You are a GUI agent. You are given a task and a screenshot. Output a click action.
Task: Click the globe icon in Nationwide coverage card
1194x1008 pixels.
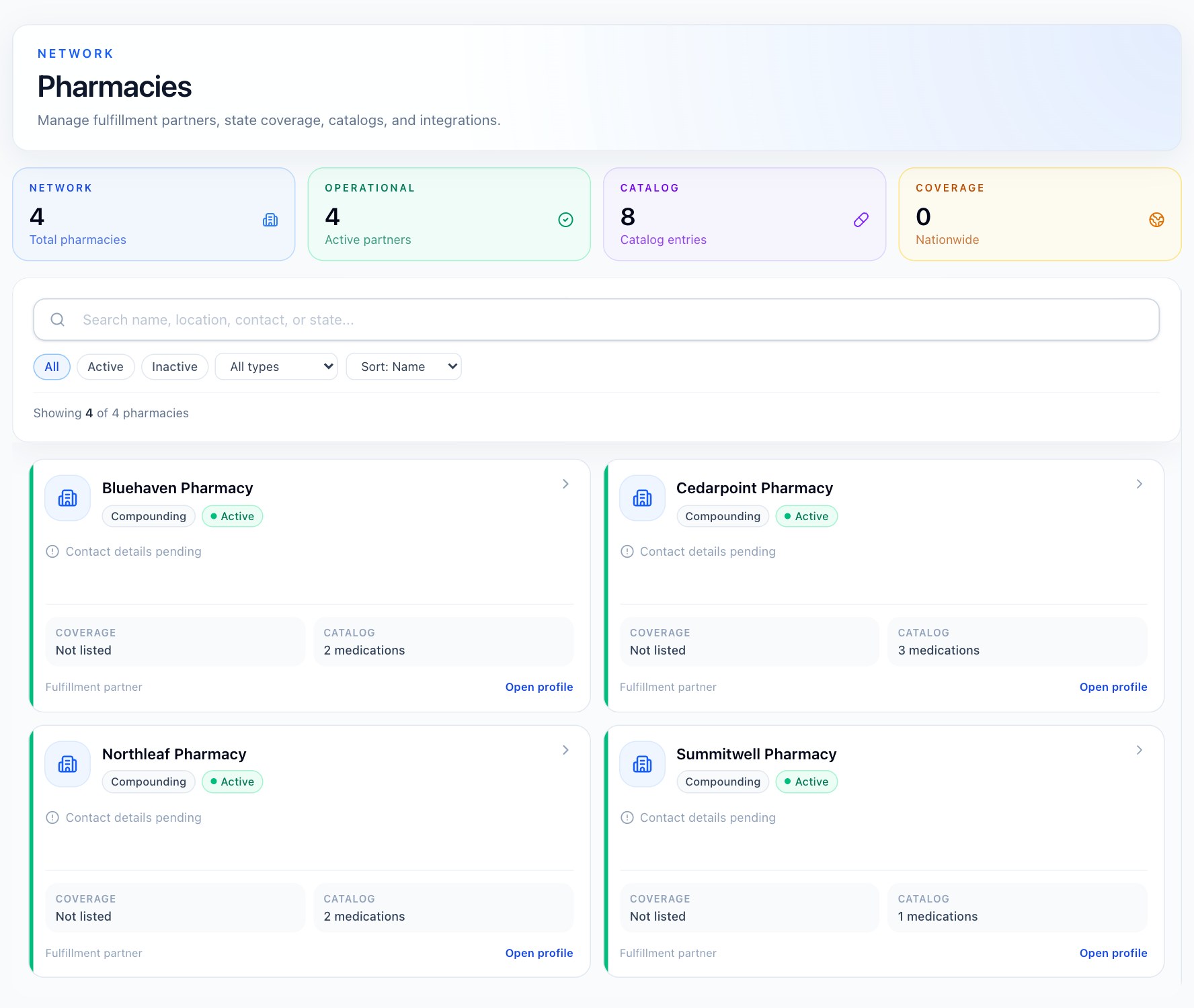click(1156, 220)
